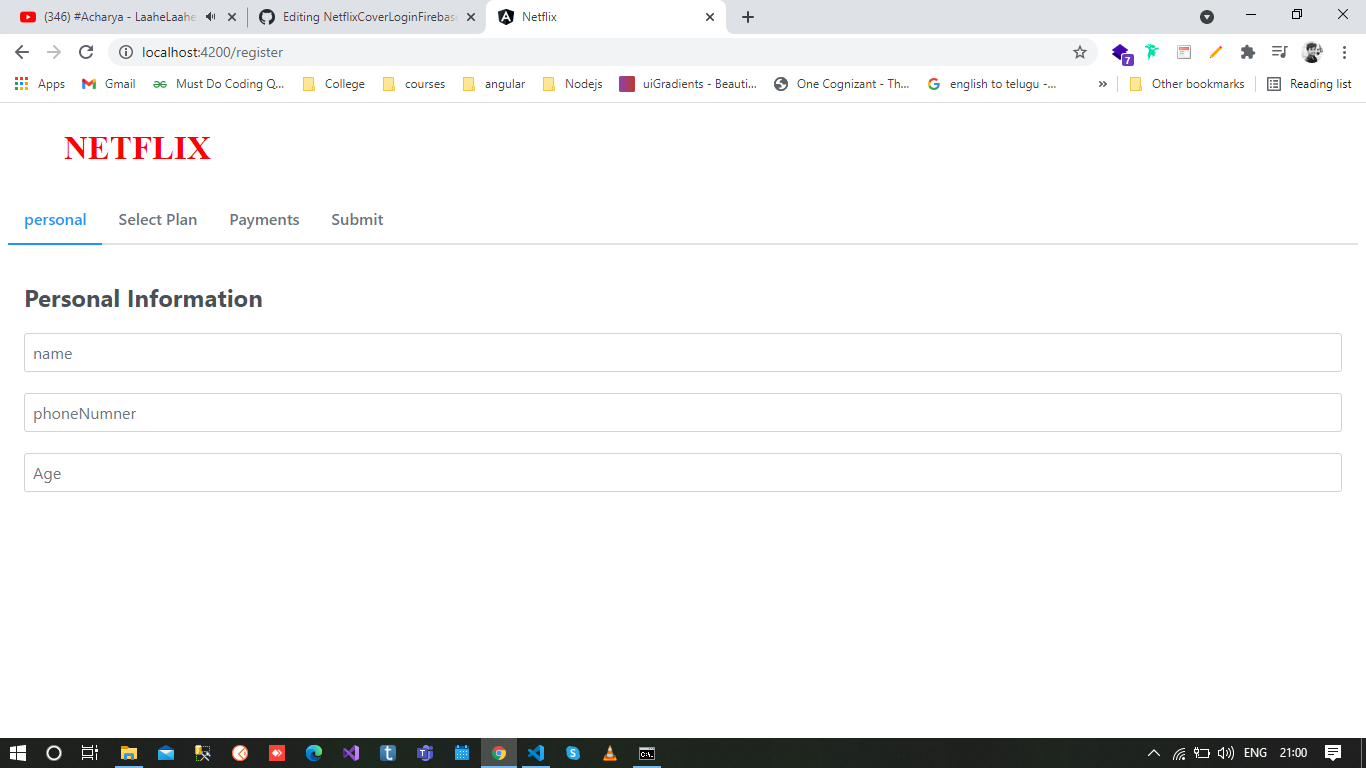Launch VLC media player from the taskbar

[609, 753]
